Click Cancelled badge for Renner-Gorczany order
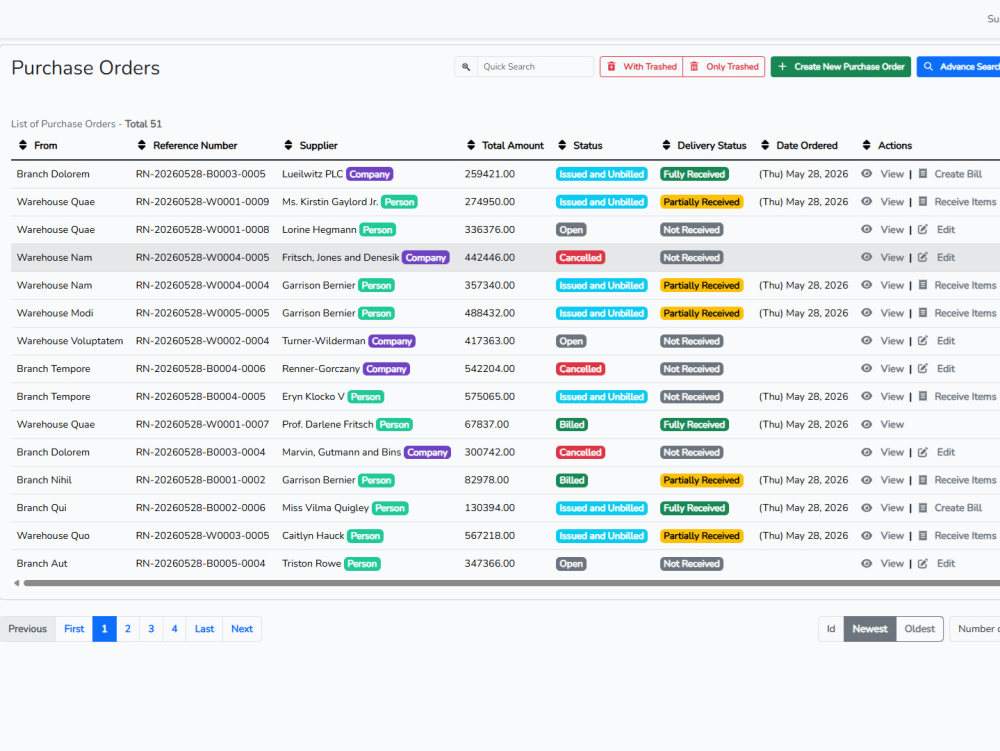Image resolution: width=1000 pixels, height=751 pixels. coord(580,368)
